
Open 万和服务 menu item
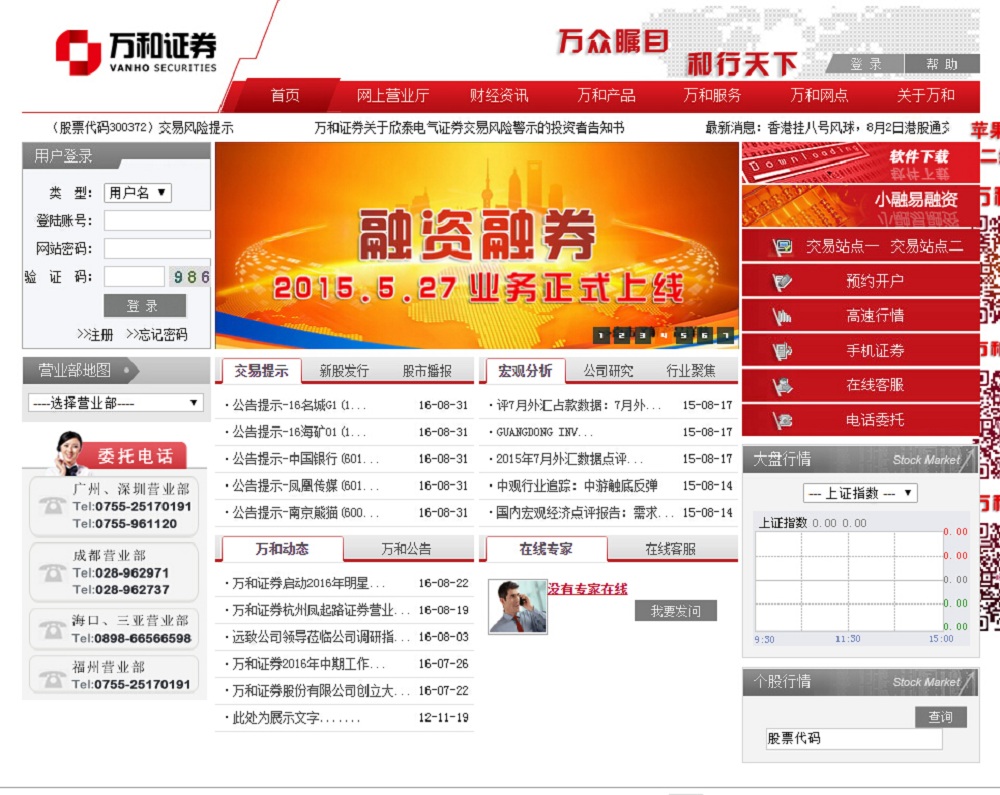pos(712,96)
